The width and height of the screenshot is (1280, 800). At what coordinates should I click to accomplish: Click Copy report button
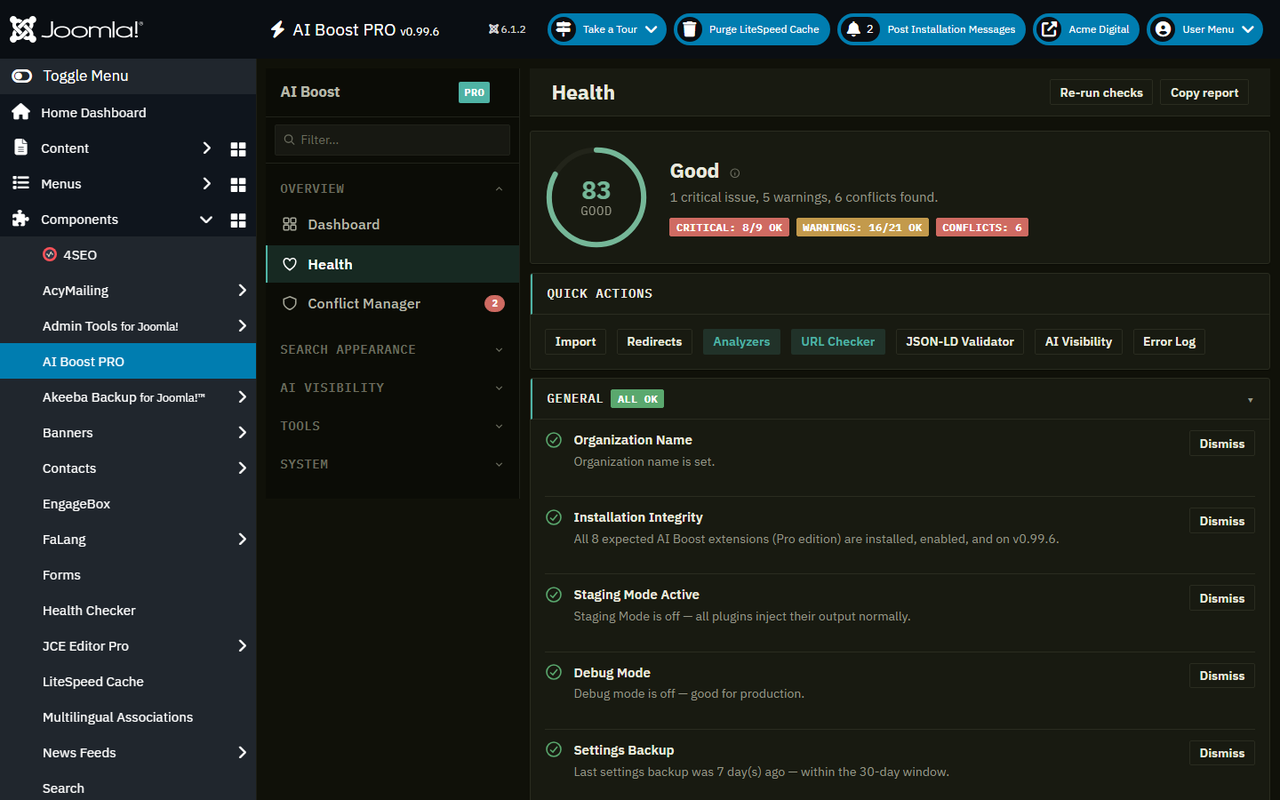coord(1204,92)
